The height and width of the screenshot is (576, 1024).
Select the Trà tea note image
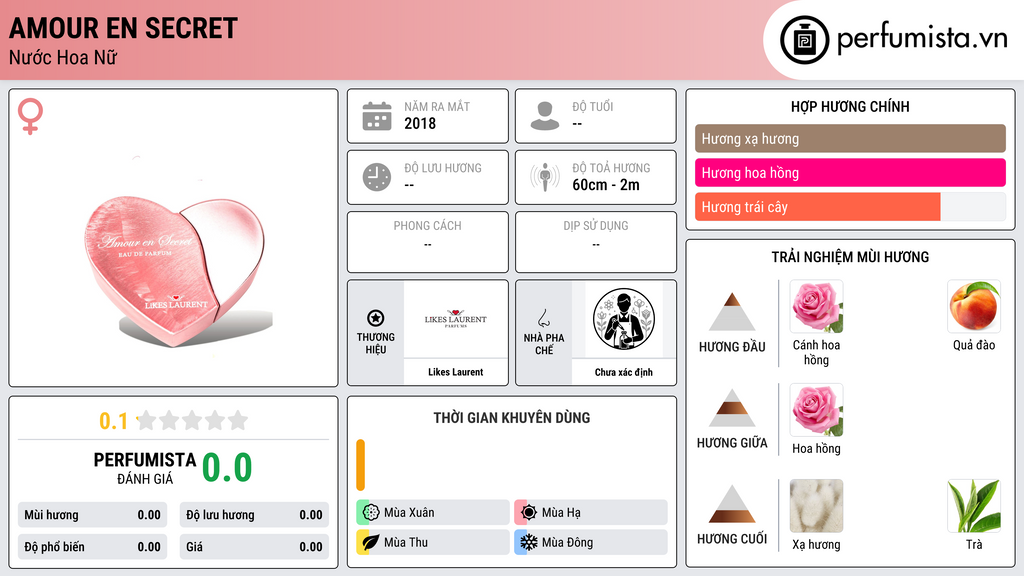point(974,506)
